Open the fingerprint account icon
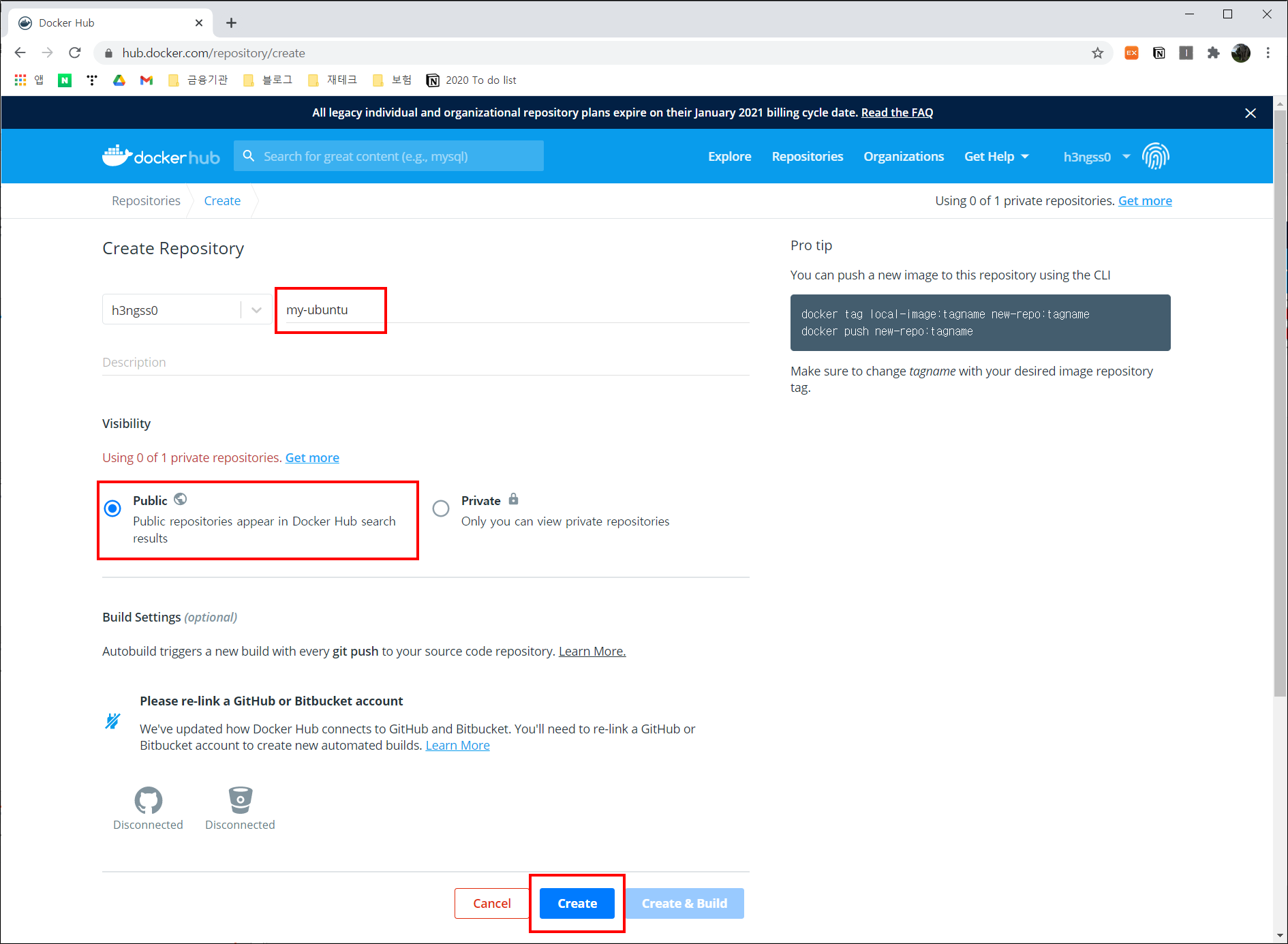This screenshot has height=944, width=1288. (x=1156, y=156)
